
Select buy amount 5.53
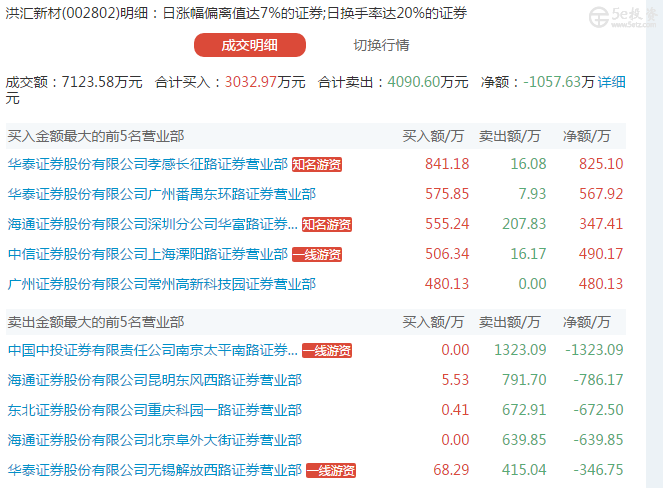click(x=455, y=380)
